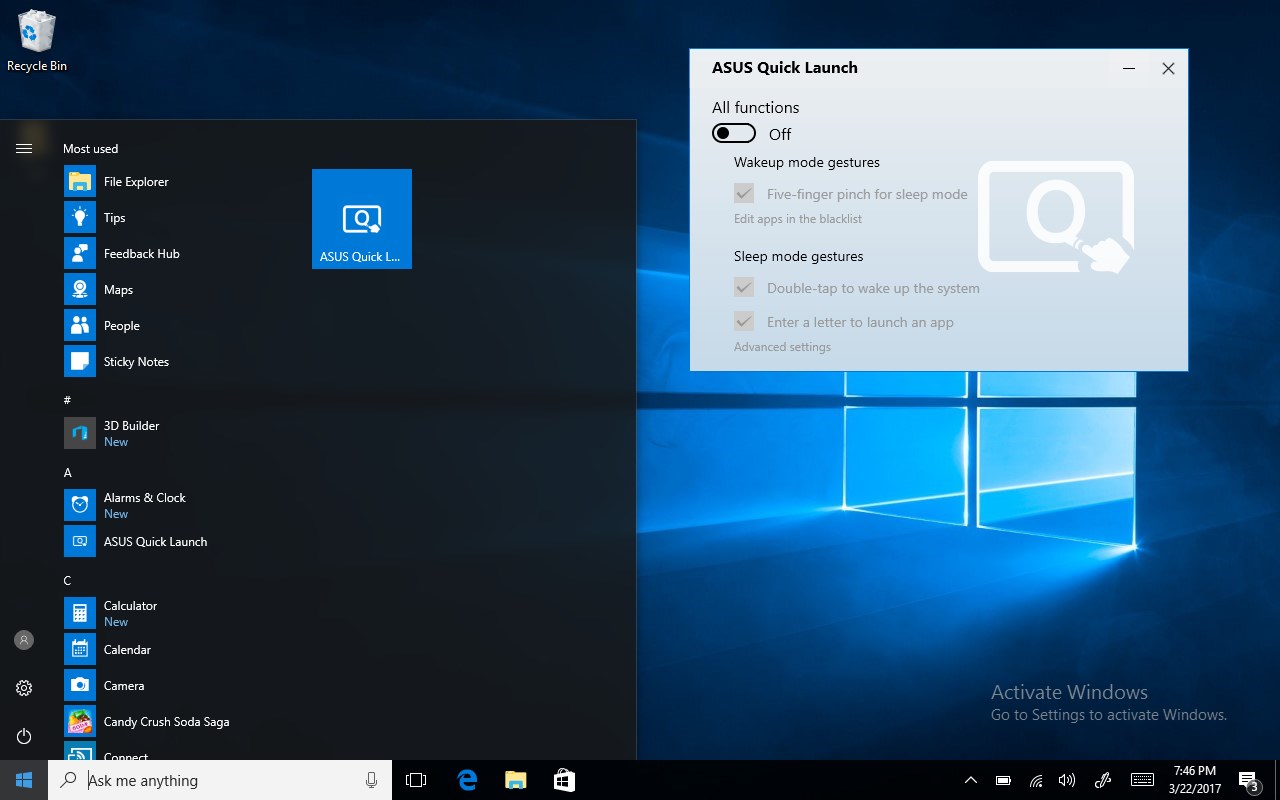The height and width of the screenshot is (800, 1280).
Task: Open Advanced settings in ASUS Quick Launch
Action: tap(781, 346)
